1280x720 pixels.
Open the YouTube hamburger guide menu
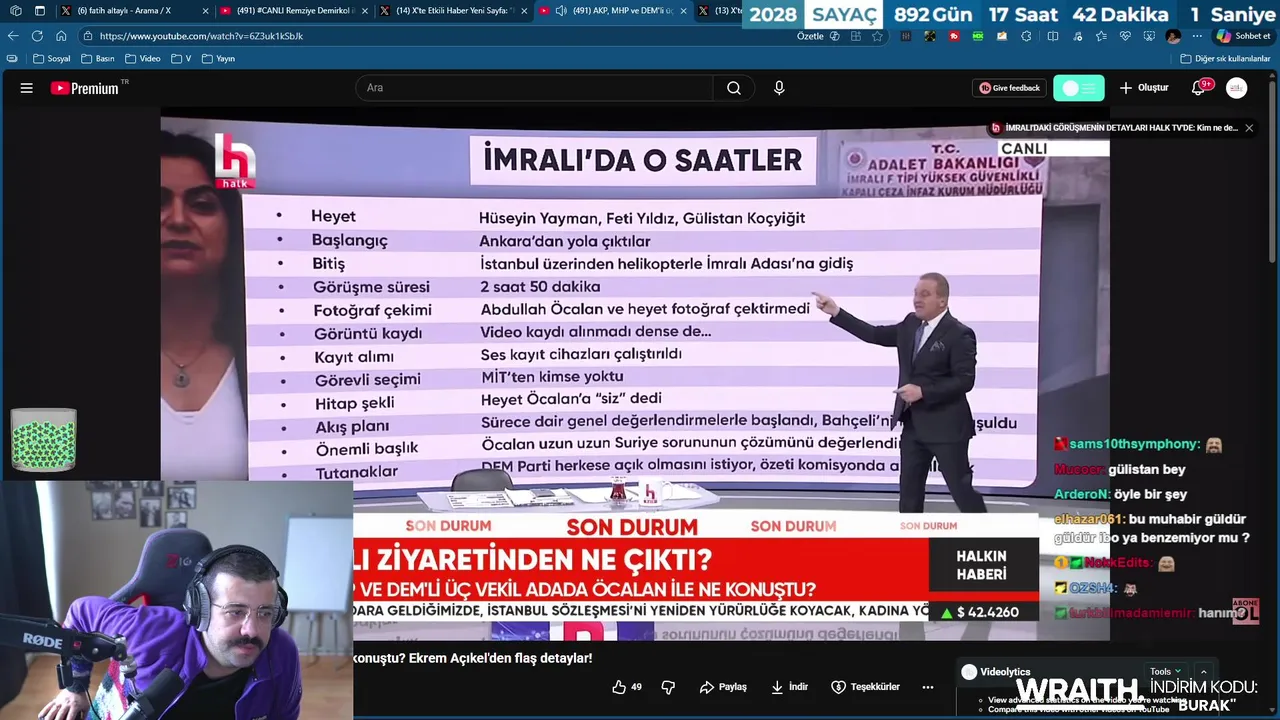pyautogui.click(x=26, y=88)
